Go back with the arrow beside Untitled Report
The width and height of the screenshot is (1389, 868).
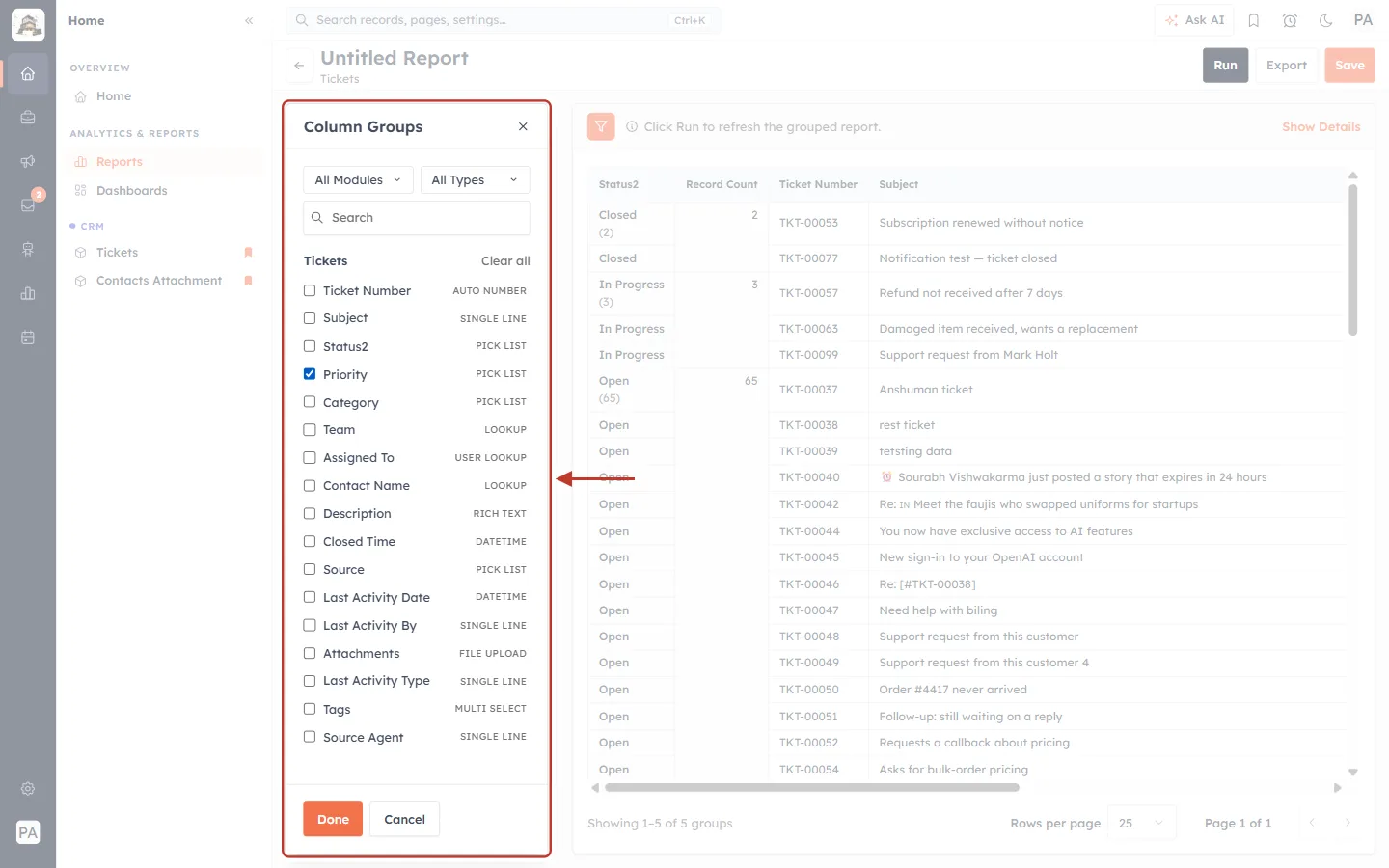299,66
